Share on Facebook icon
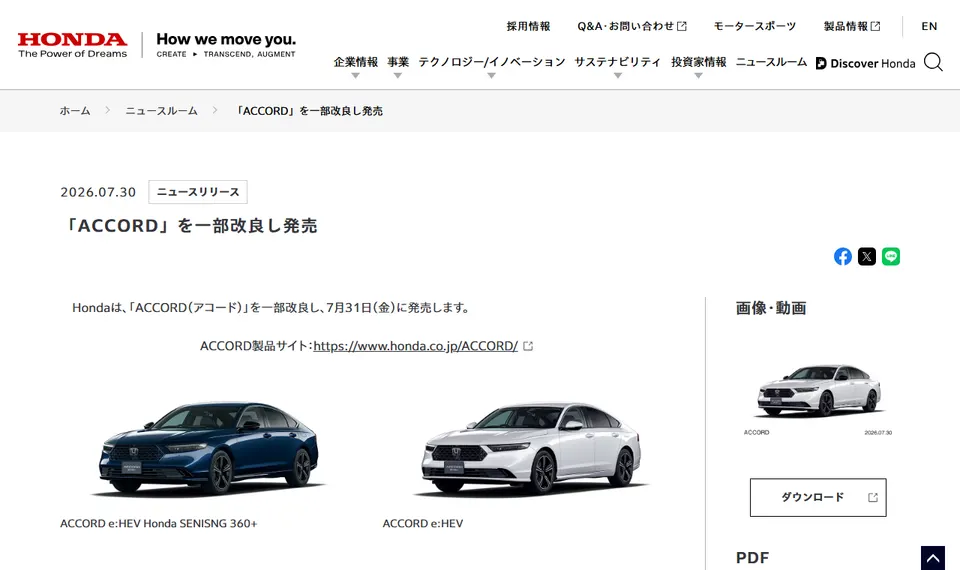Image resolution: width=960 pixels, height=570 pixels. 842,257
